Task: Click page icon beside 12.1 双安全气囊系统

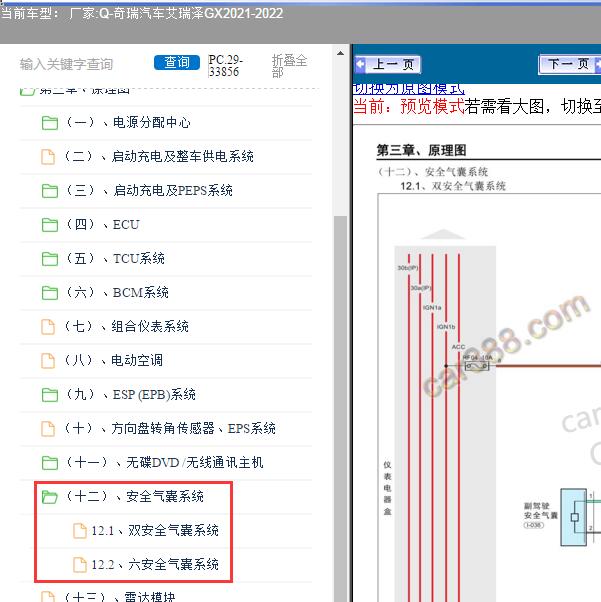Action: pyautogui.click(x=80, y=531)
